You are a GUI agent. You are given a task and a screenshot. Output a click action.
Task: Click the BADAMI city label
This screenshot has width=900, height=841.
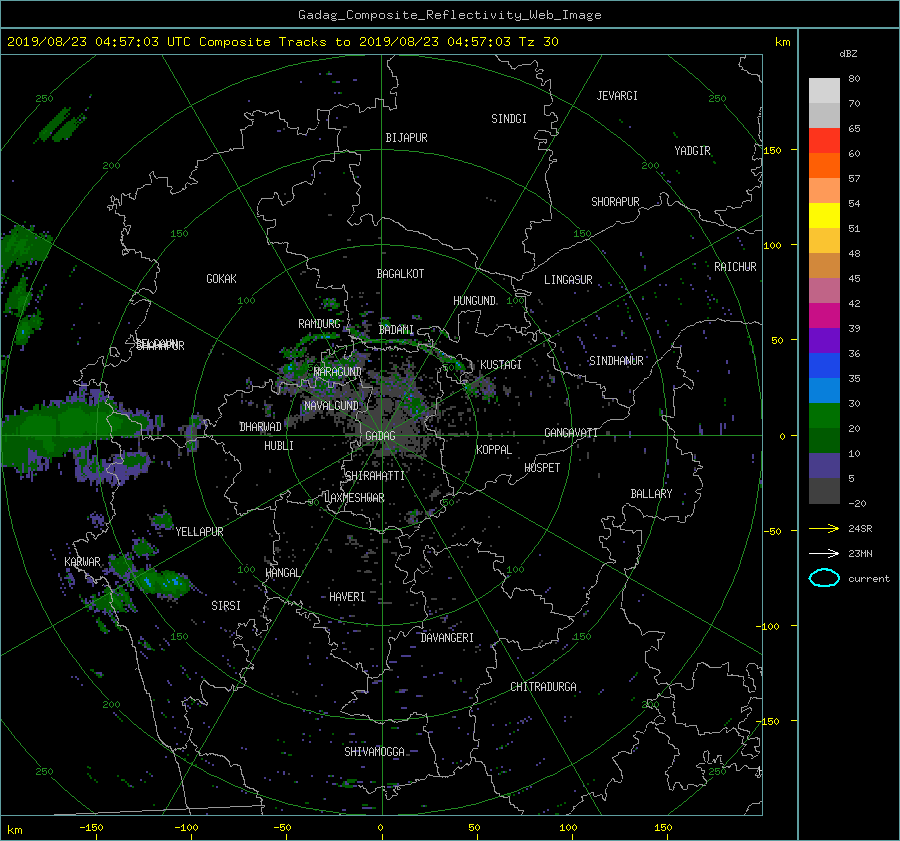(x=396, y=330)
